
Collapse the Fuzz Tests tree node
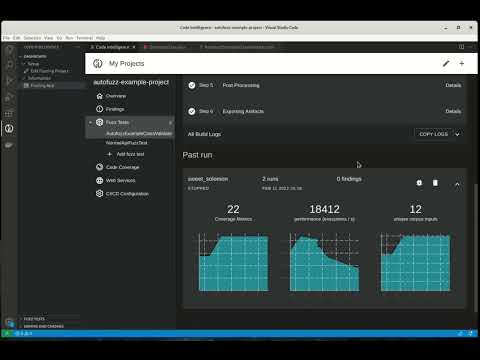90,122
